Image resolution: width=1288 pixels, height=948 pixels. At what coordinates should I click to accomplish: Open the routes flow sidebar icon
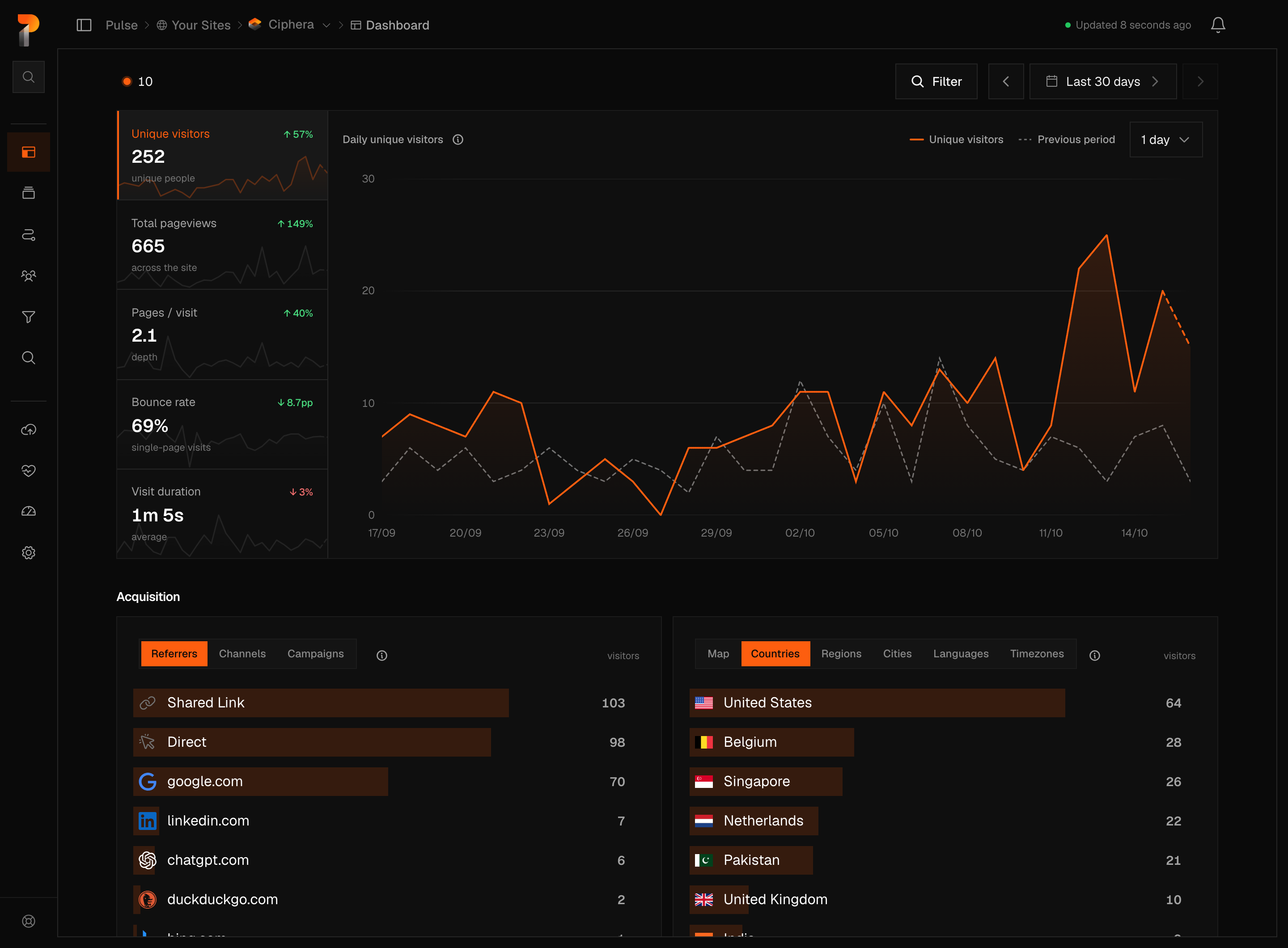[x=28, y=235]
